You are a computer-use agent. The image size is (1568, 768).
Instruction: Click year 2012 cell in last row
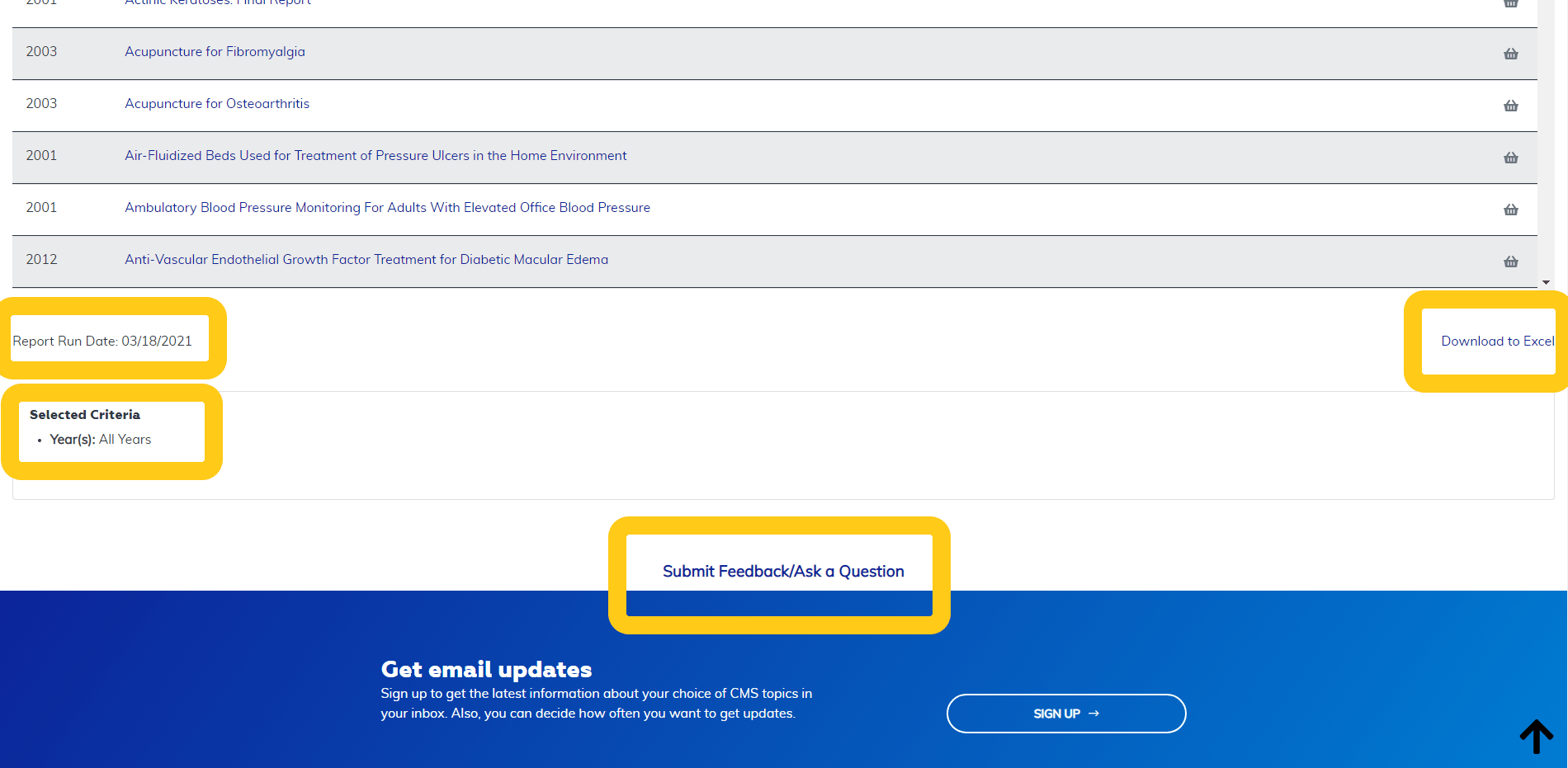[x=41, y=260]
